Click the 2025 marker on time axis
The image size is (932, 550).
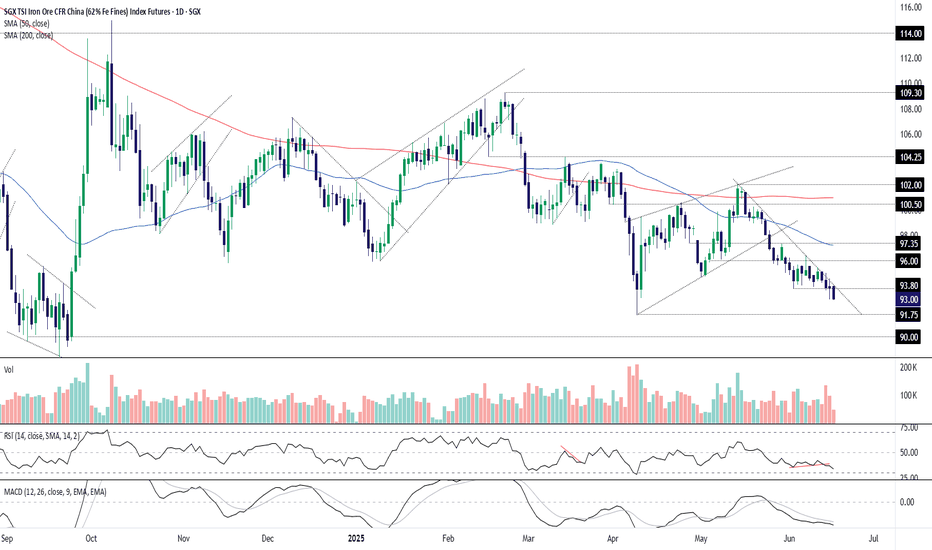coord(355,539)
